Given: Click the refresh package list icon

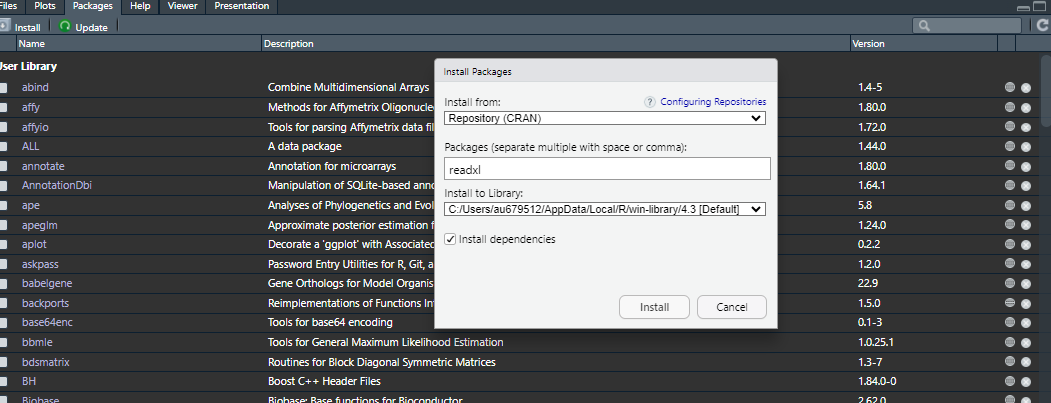Looking at the screenshot, I should (x=1042, y=26).
